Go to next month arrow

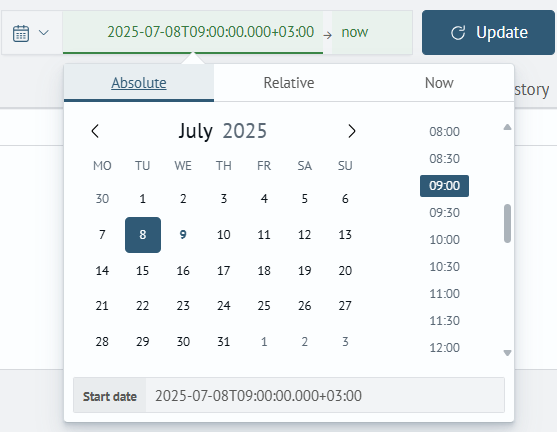coord(351,131)
